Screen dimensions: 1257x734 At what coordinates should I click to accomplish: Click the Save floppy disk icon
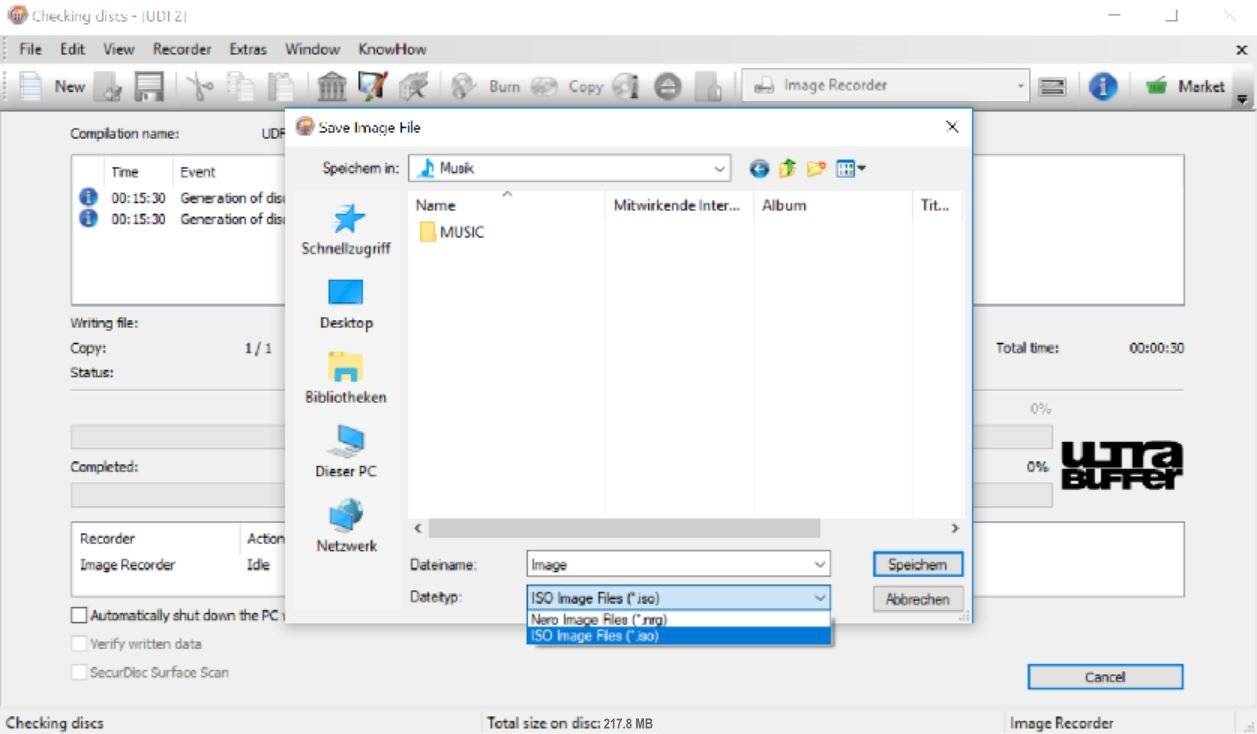tap(148, 86)
